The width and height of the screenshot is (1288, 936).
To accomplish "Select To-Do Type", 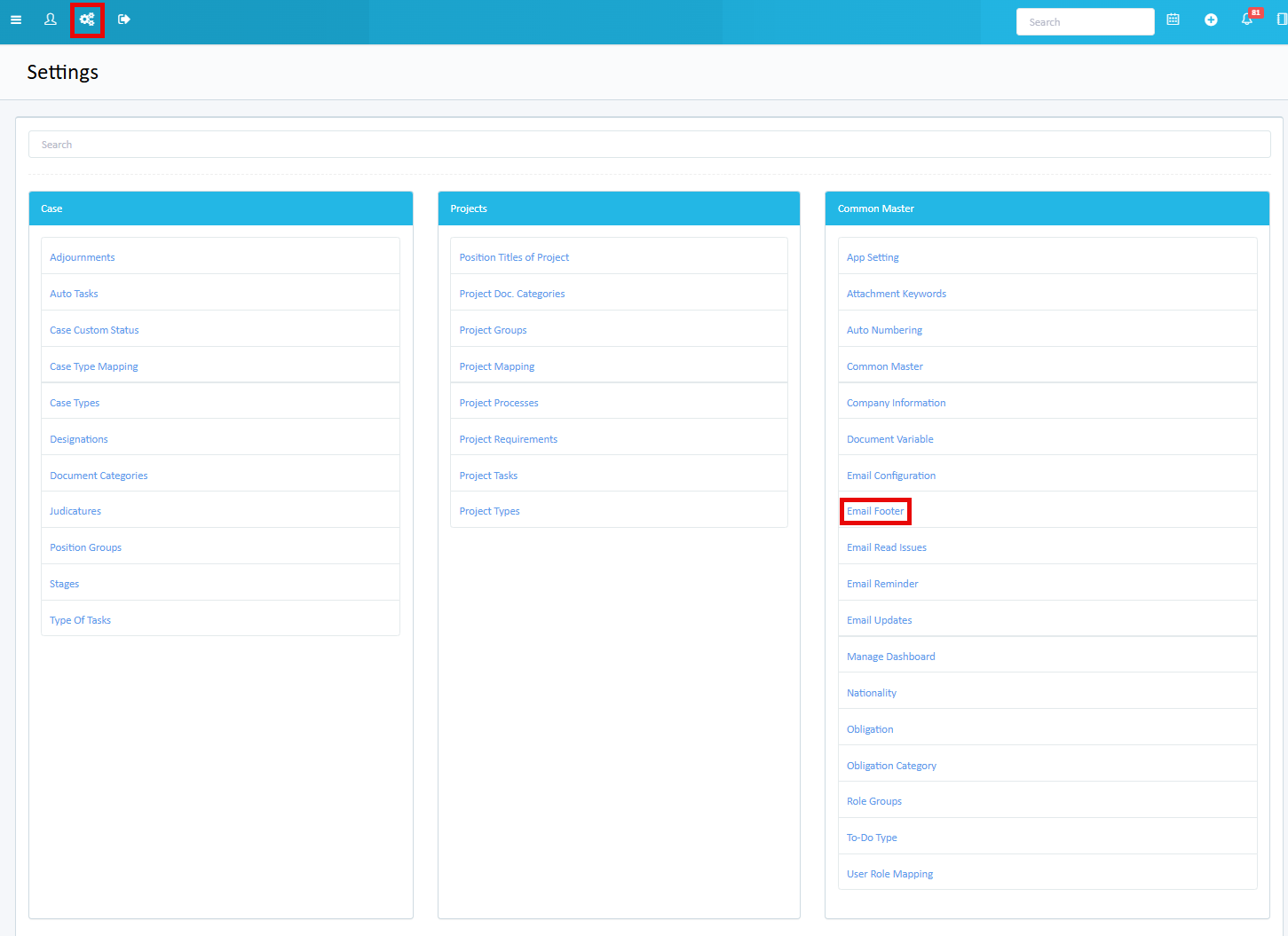I will [872, 838].
